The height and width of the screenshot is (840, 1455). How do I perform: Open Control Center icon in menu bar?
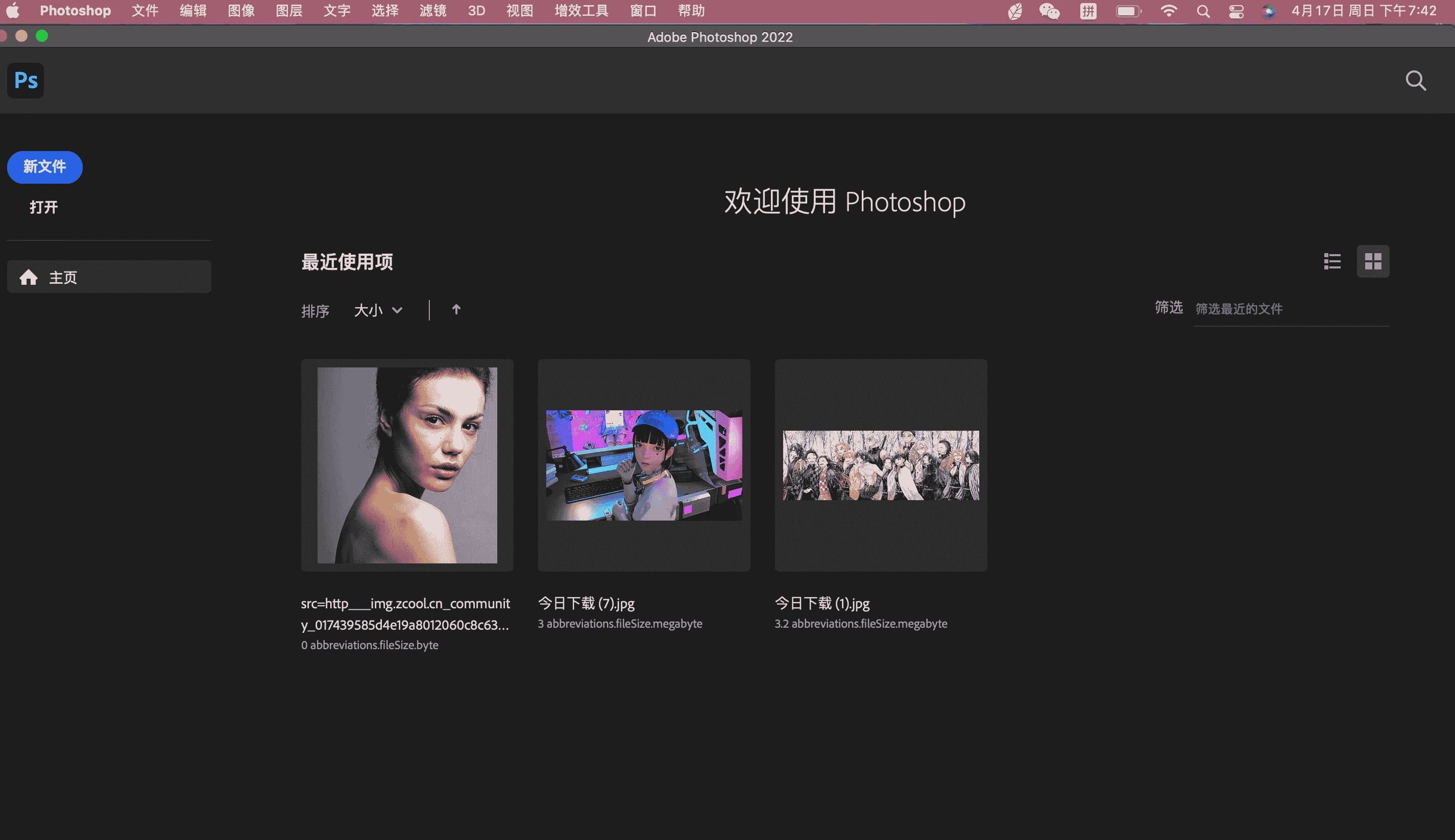click(1235, 11)
